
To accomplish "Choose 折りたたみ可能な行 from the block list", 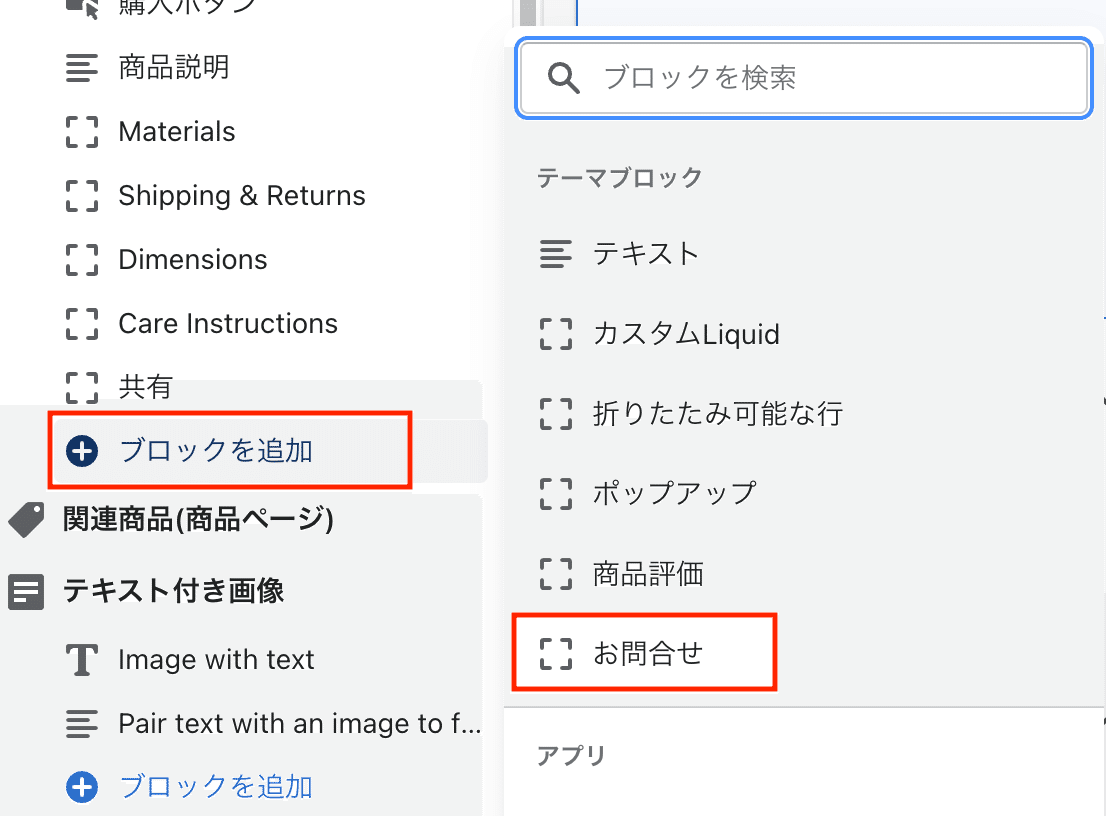I will pyautogui.click(x=804, y=413).
